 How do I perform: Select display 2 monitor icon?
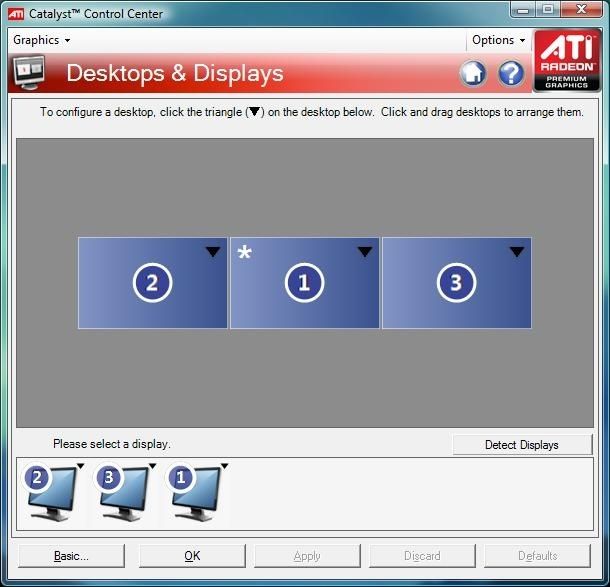point(51,493)
